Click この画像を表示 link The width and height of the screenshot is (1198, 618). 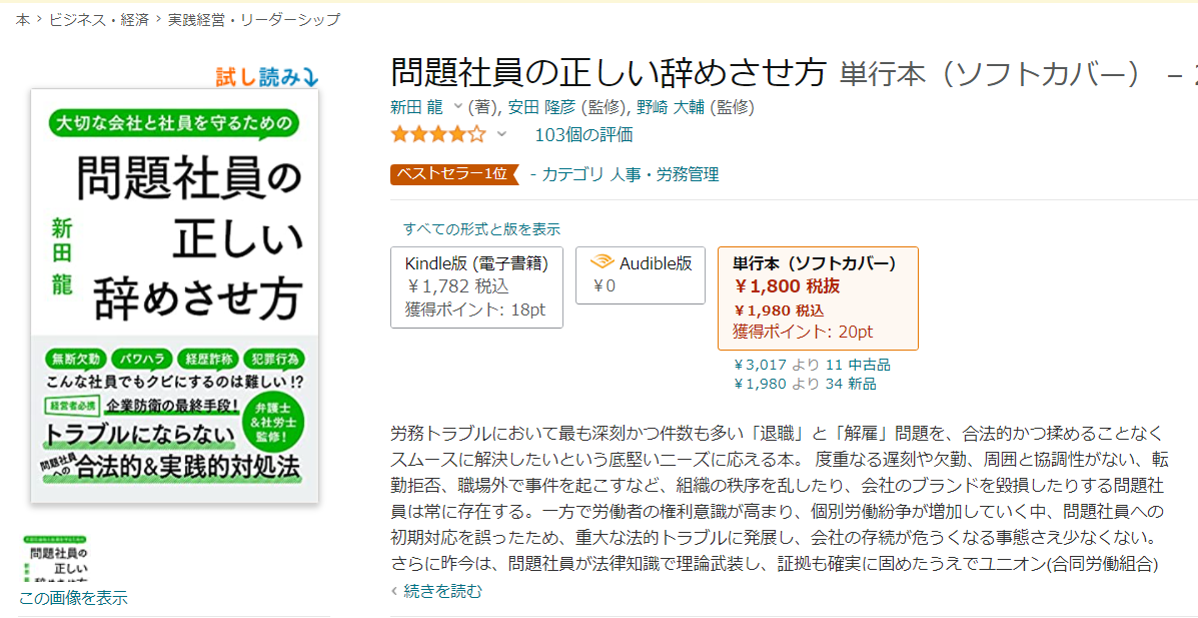[x=73, y=598]
